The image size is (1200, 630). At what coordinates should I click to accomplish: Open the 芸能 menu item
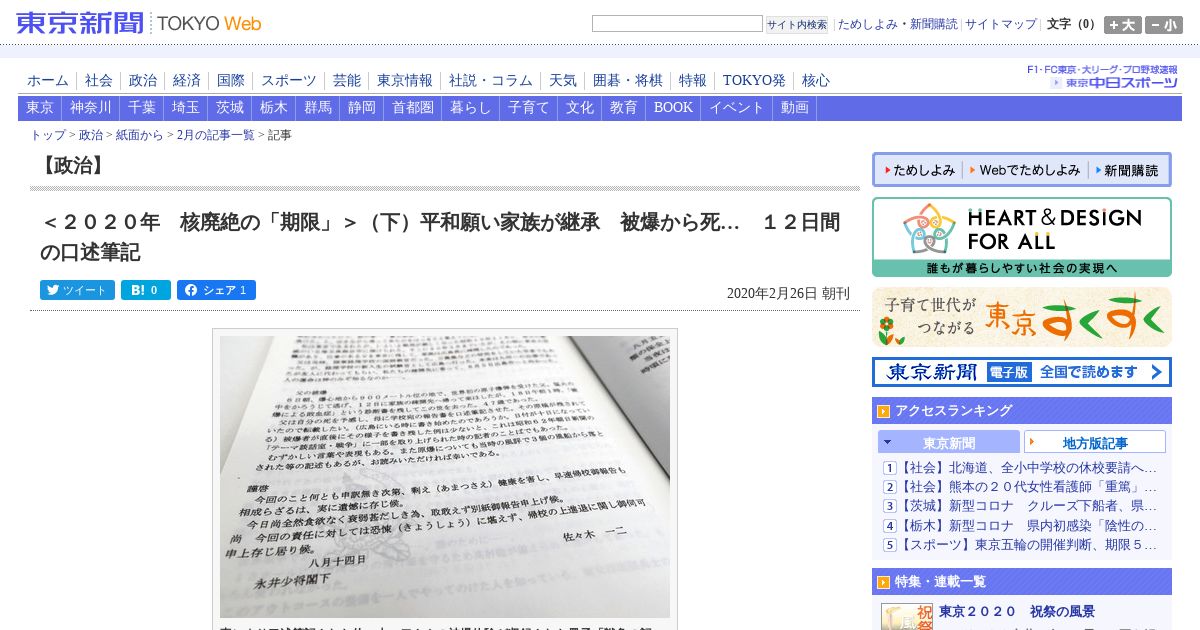pyautogui.click(x=347, y=81)
